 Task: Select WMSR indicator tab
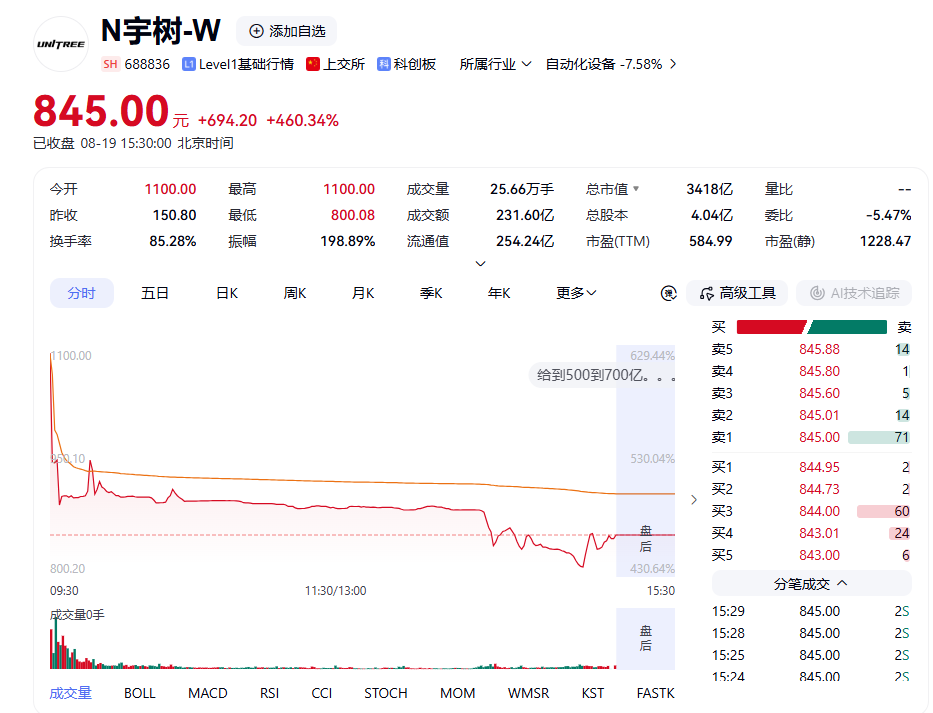click(528, 693)
